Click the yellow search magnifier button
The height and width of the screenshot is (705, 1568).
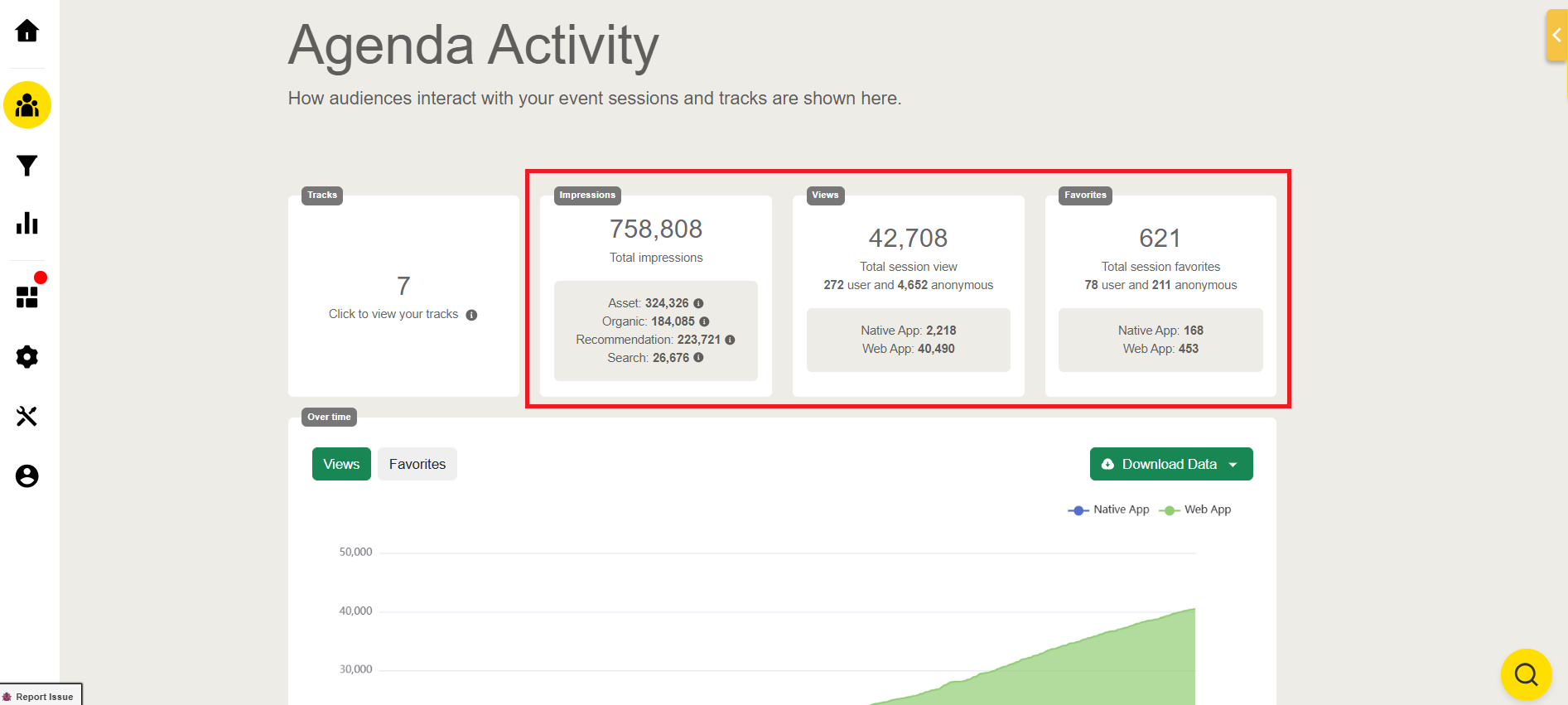click(x=1526, y=674)
